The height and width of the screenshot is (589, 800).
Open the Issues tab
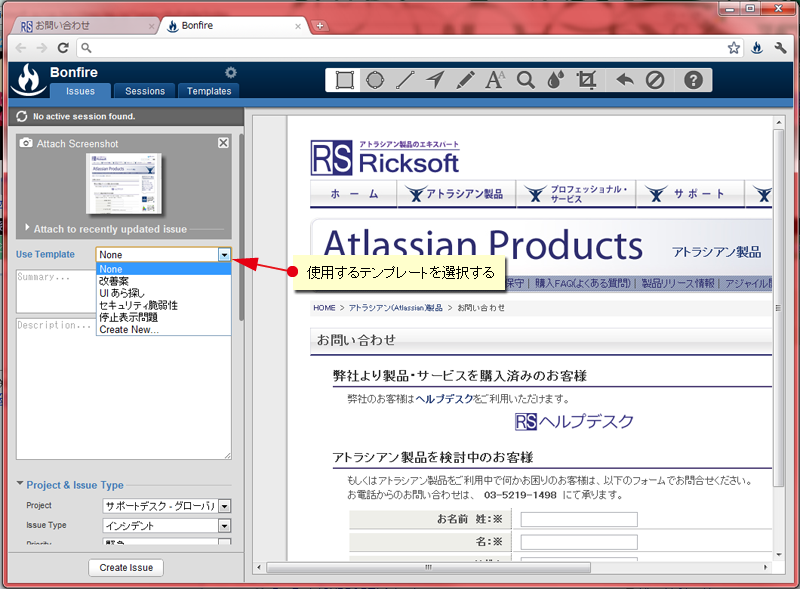(x=80, y=91)
